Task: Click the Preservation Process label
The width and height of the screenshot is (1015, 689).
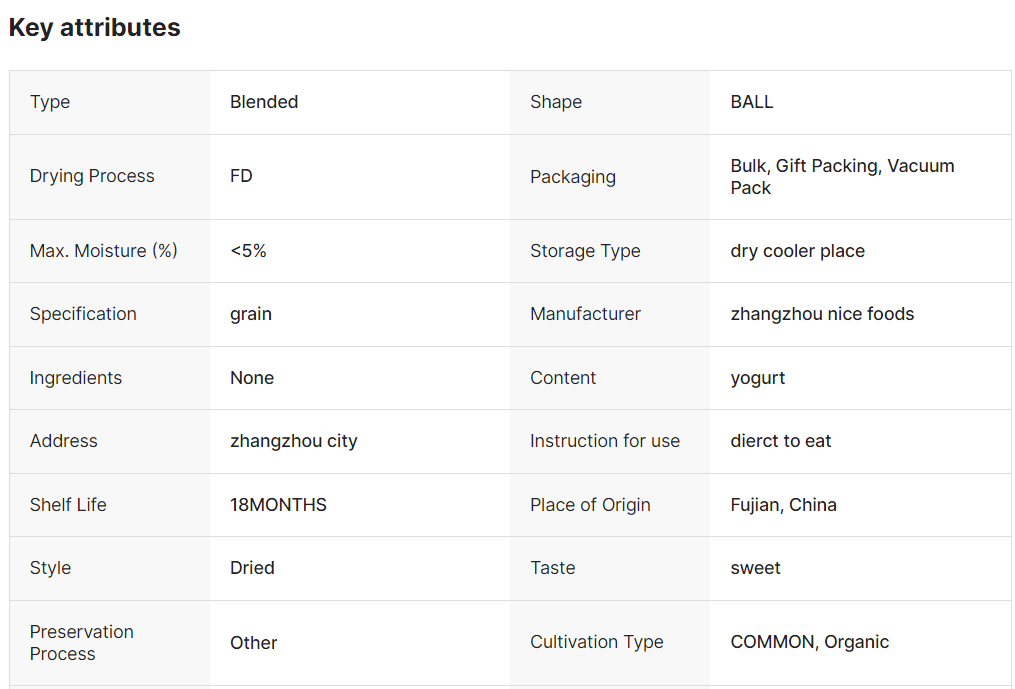Action: pyautogui.click(x=82, y=643)
